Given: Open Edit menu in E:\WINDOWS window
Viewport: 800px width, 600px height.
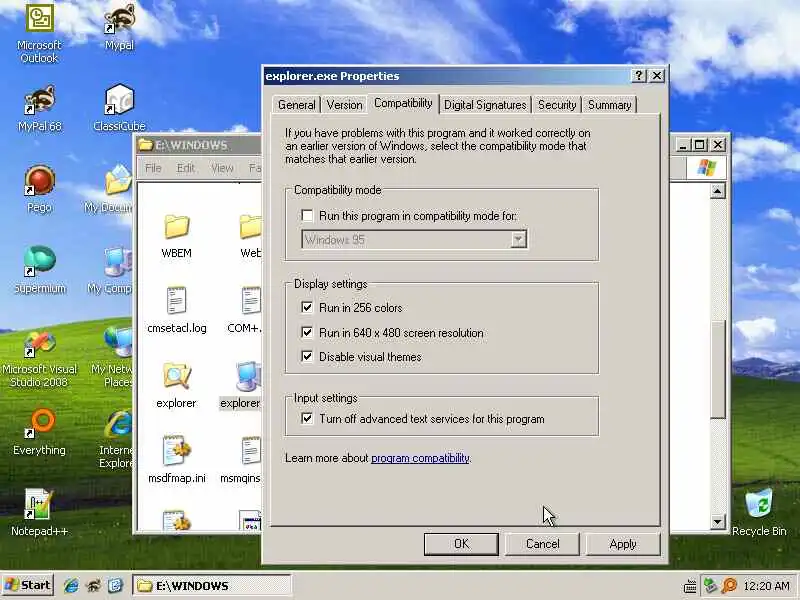Looking at the screenshot, I should coord(186,168).
